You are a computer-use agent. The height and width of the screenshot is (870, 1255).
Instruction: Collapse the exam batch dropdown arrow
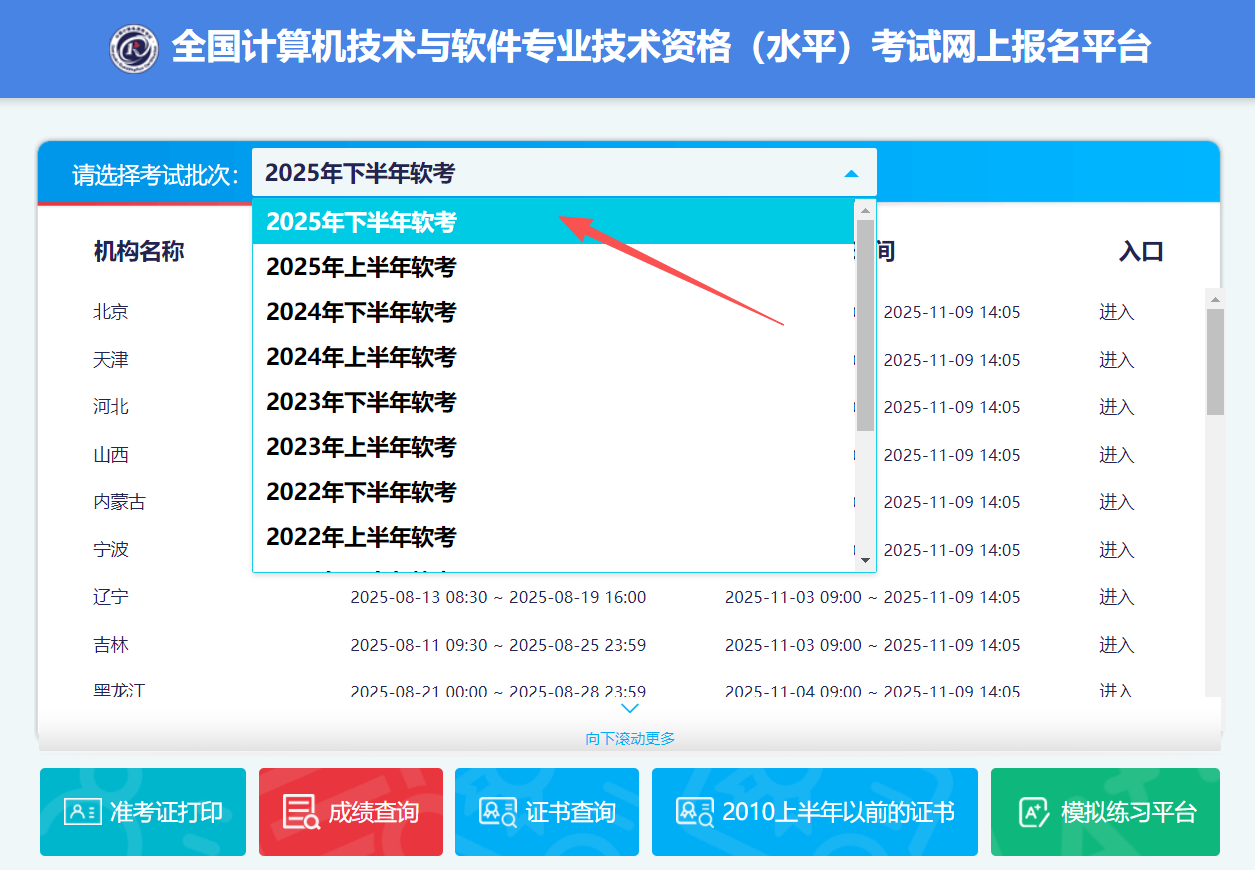pyautogui.click(x=851, y=174)
